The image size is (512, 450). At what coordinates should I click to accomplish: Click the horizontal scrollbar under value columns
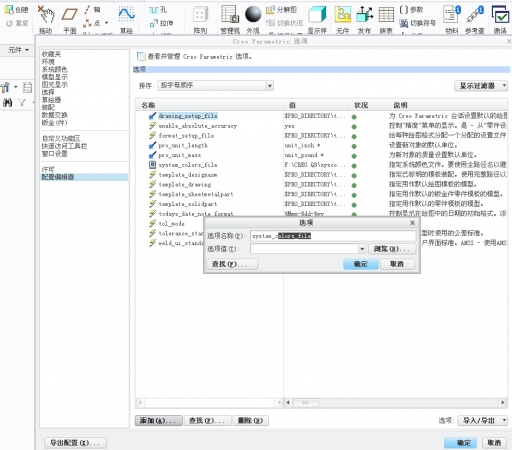[395, 402]
